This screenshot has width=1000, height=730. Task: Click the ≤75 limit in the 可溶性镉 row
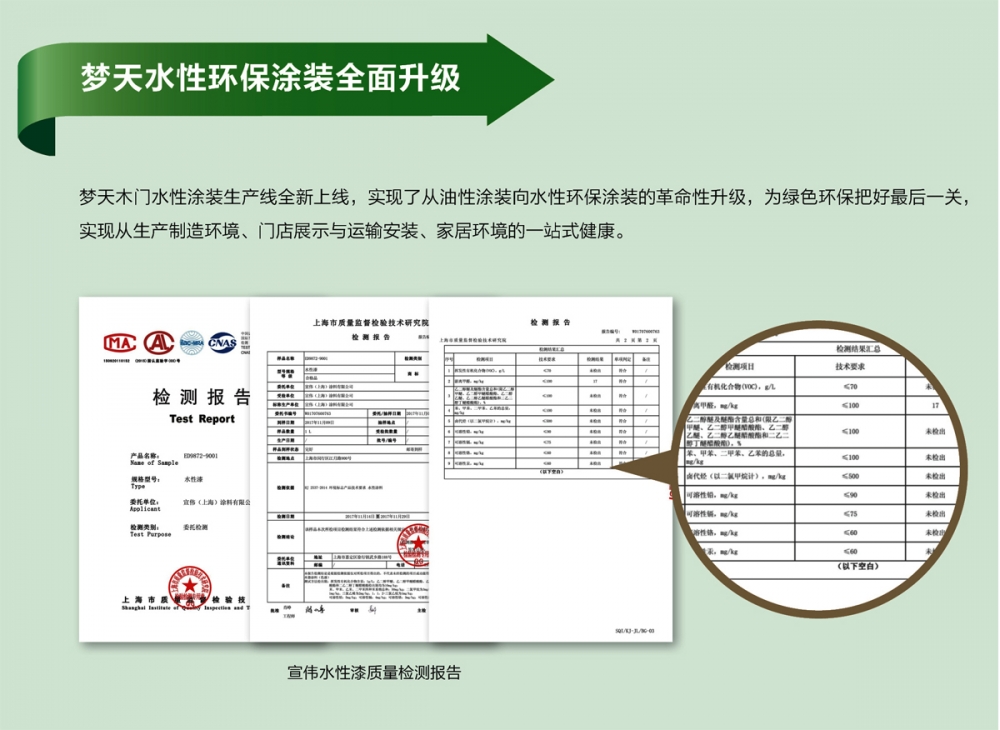[850, 514]
